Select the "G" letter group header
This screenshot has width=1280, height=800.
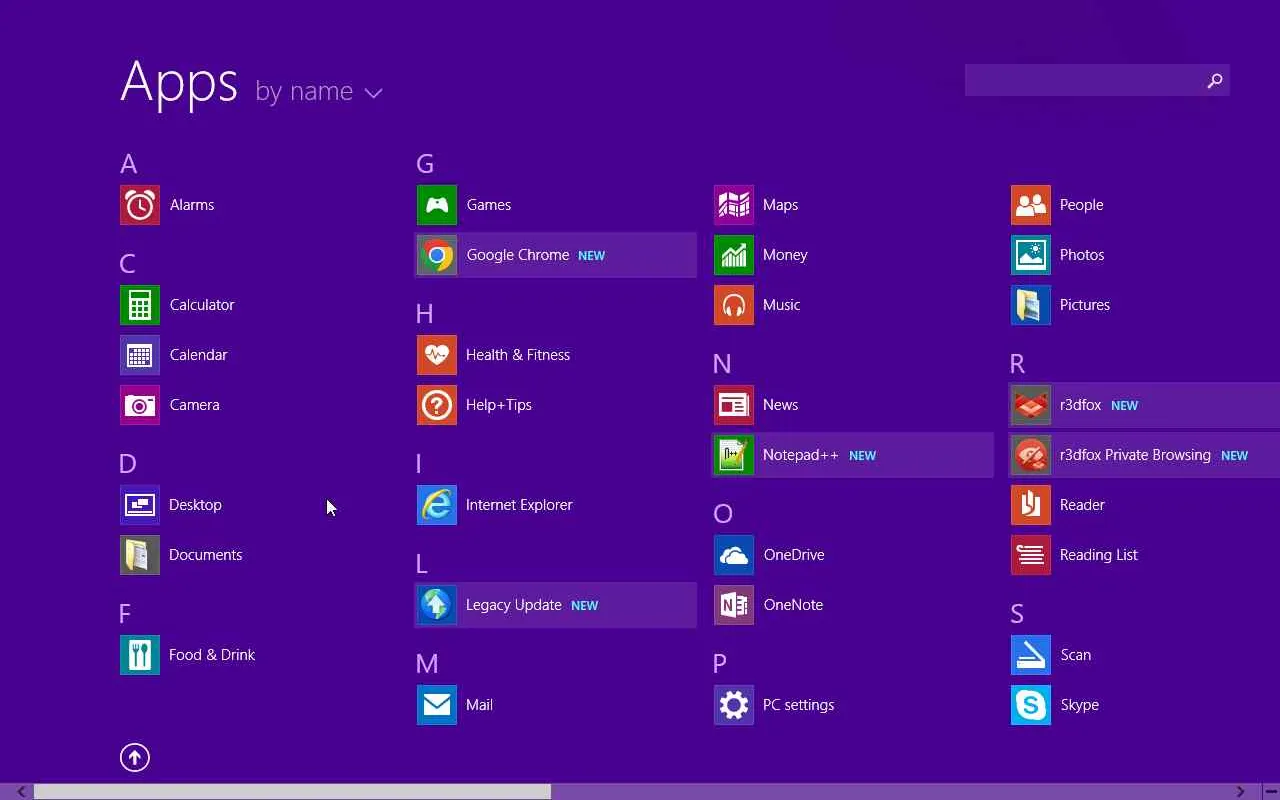(x=425, y=164)
